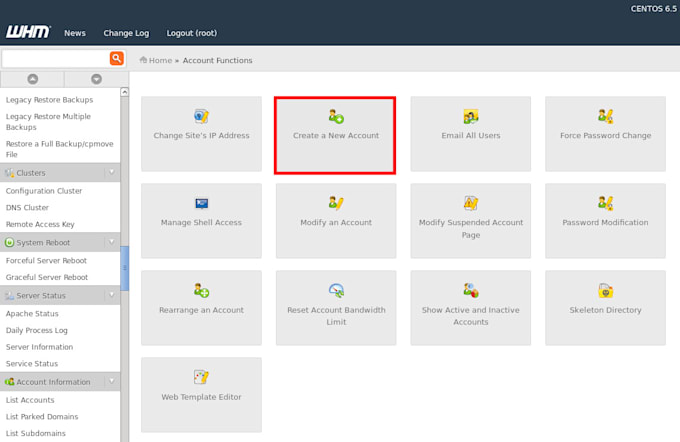The image size is (680, 442).
Task: Click the Create a New Account icon
Action: pyautogui.click(x=336, y=116)
